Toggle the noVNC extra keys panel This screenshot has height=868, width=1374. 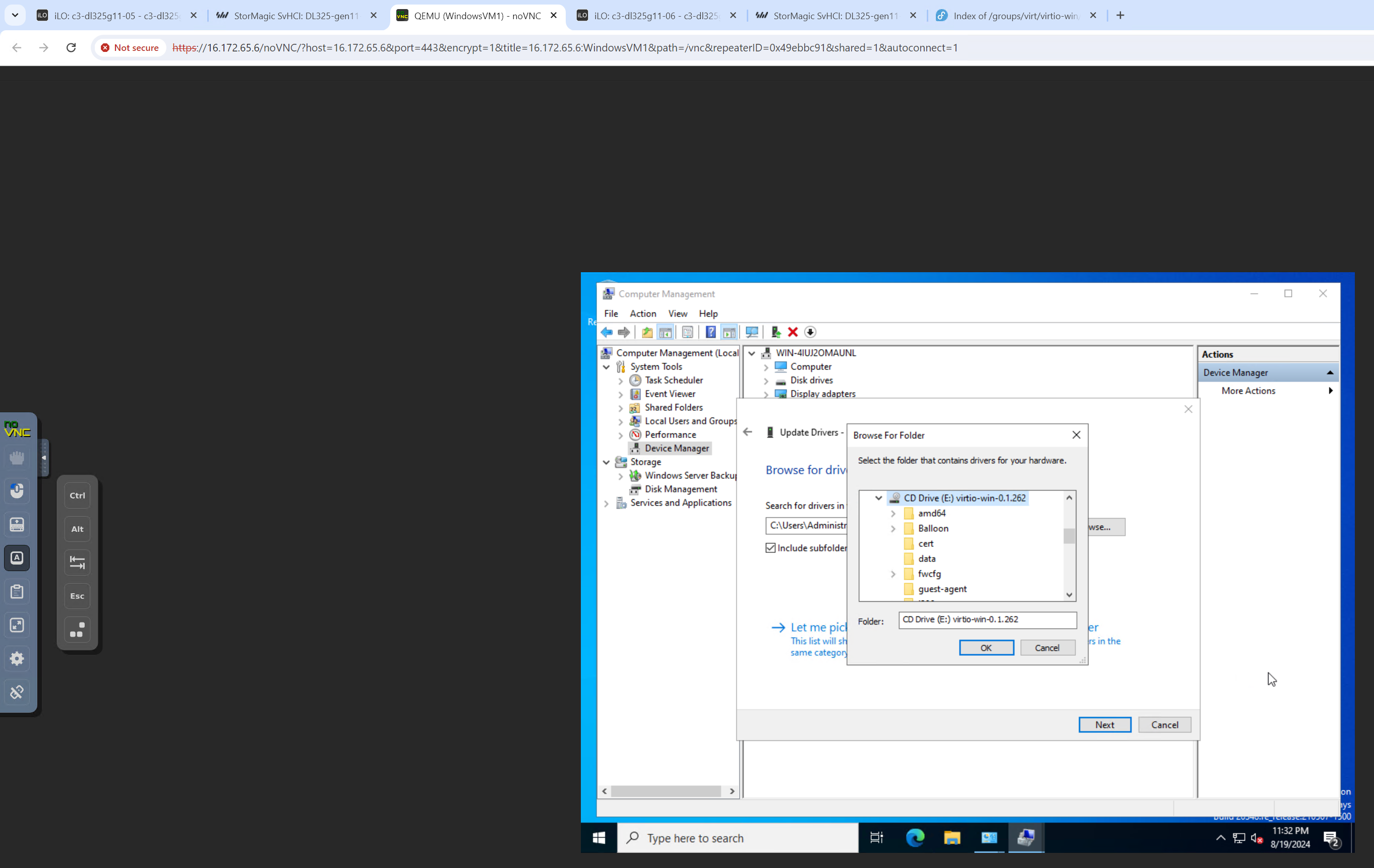point(17,558)
